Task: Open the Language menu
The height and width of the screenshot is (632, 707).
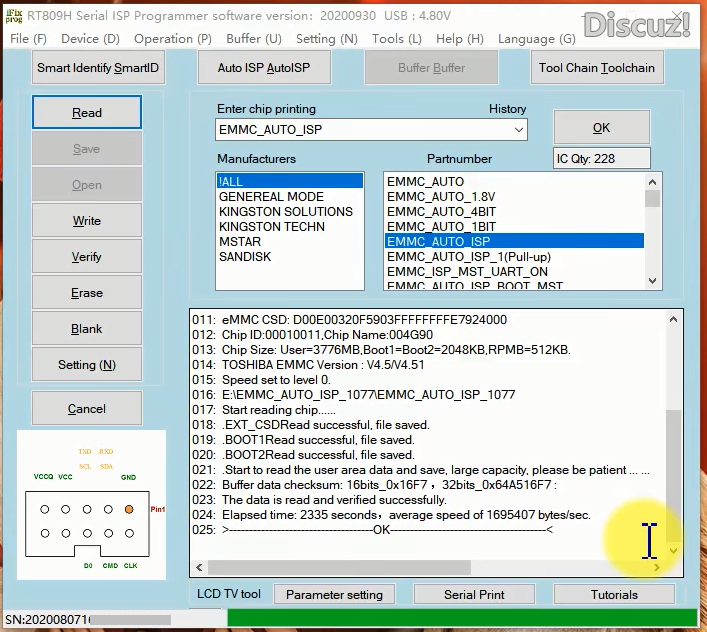Action: [x=536, y=38]
